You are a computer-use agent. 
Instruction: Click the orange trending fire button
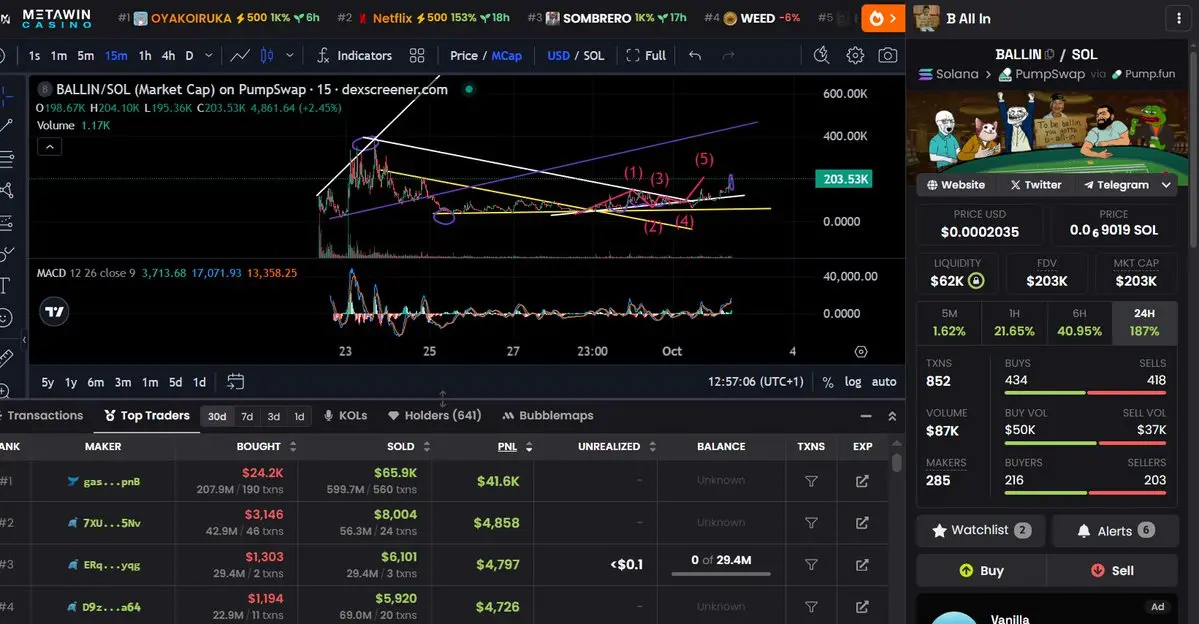point(883,18)
